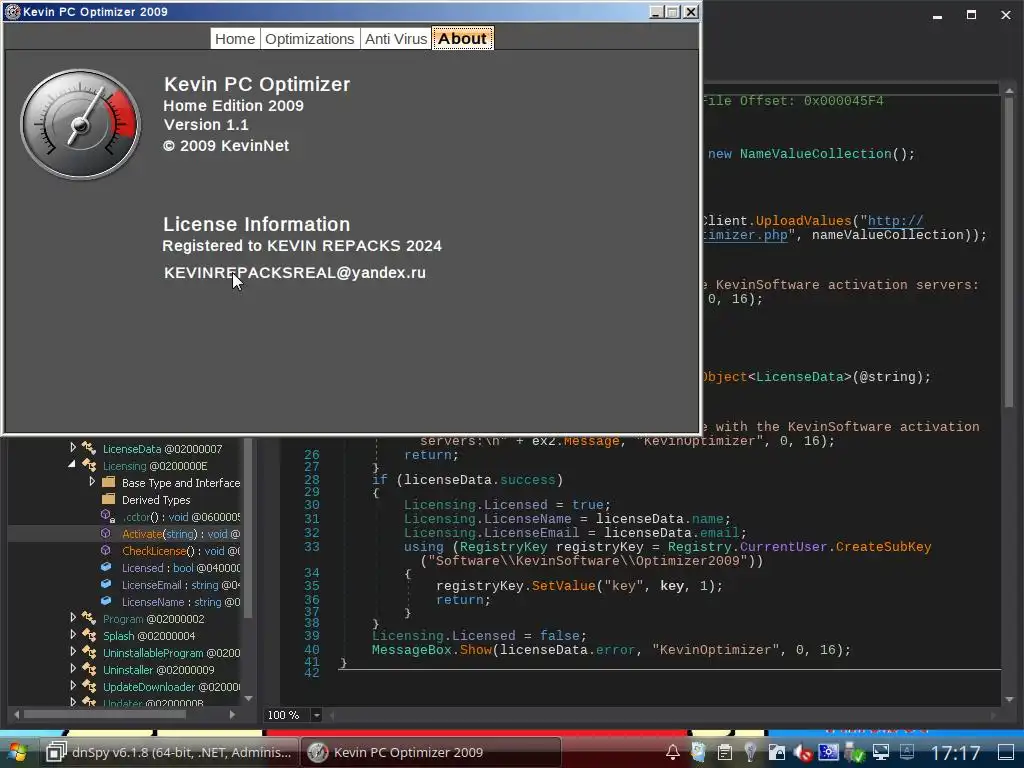Click the Licensed field icon
This screenshot has width=1024, height=768.
[106, 568]
